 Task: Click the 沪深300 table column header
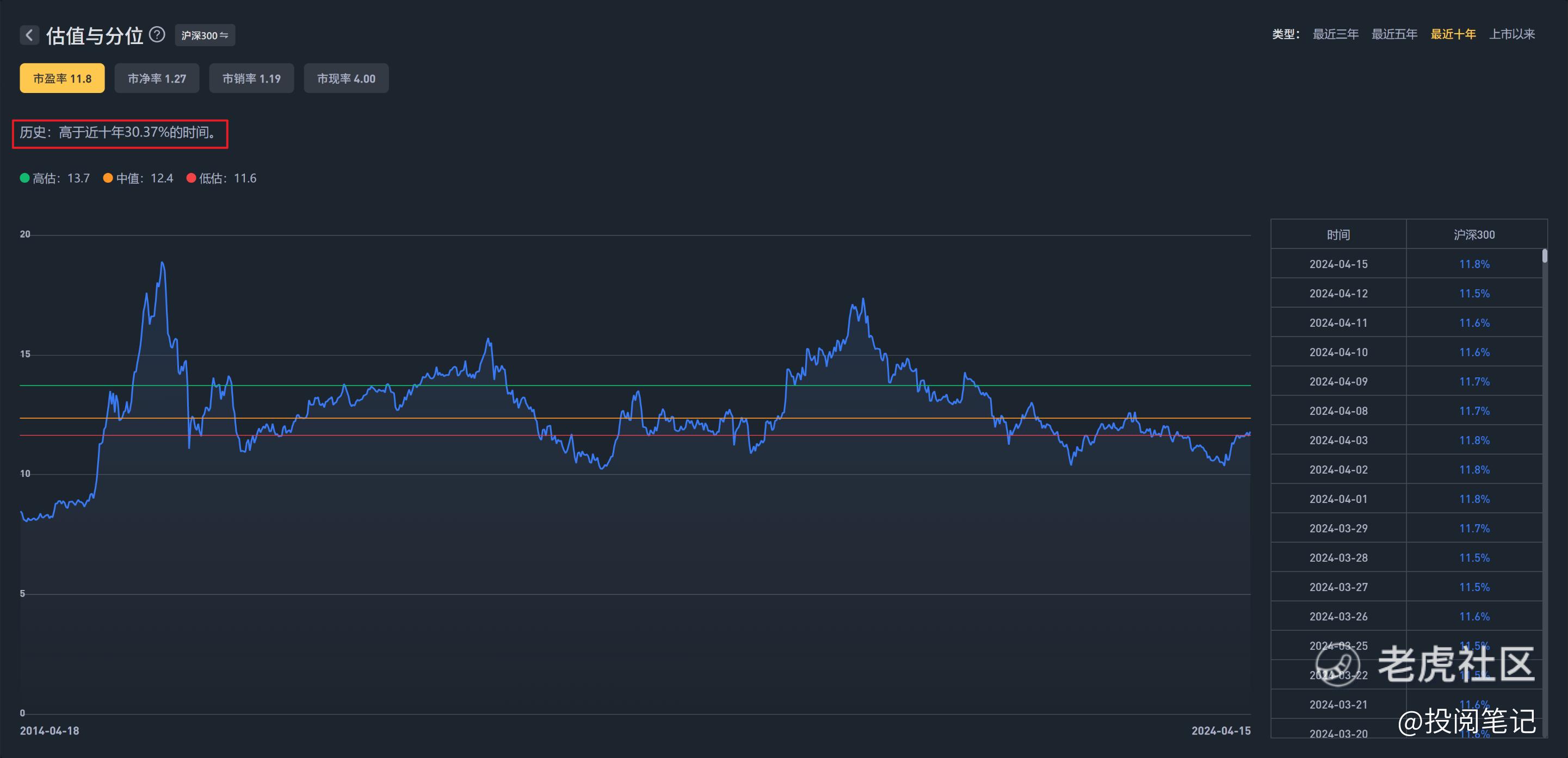1474,235
